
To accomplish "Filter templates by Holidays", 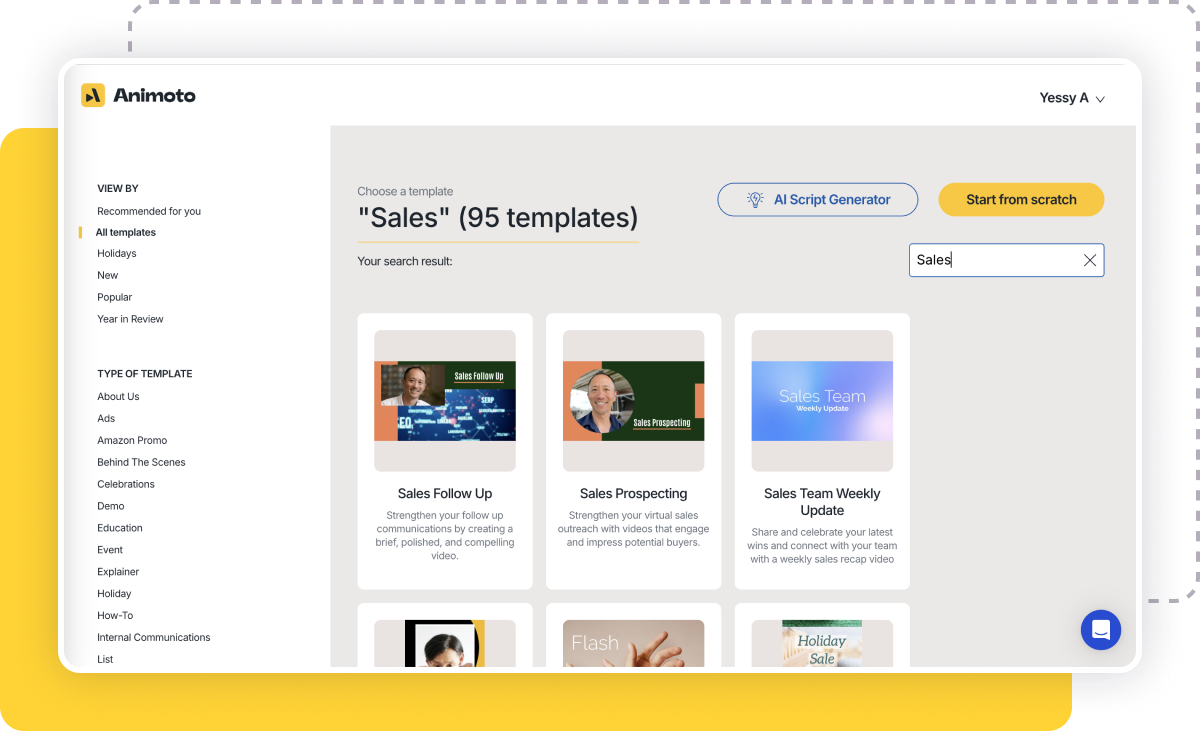I will (x=116, y=253).
